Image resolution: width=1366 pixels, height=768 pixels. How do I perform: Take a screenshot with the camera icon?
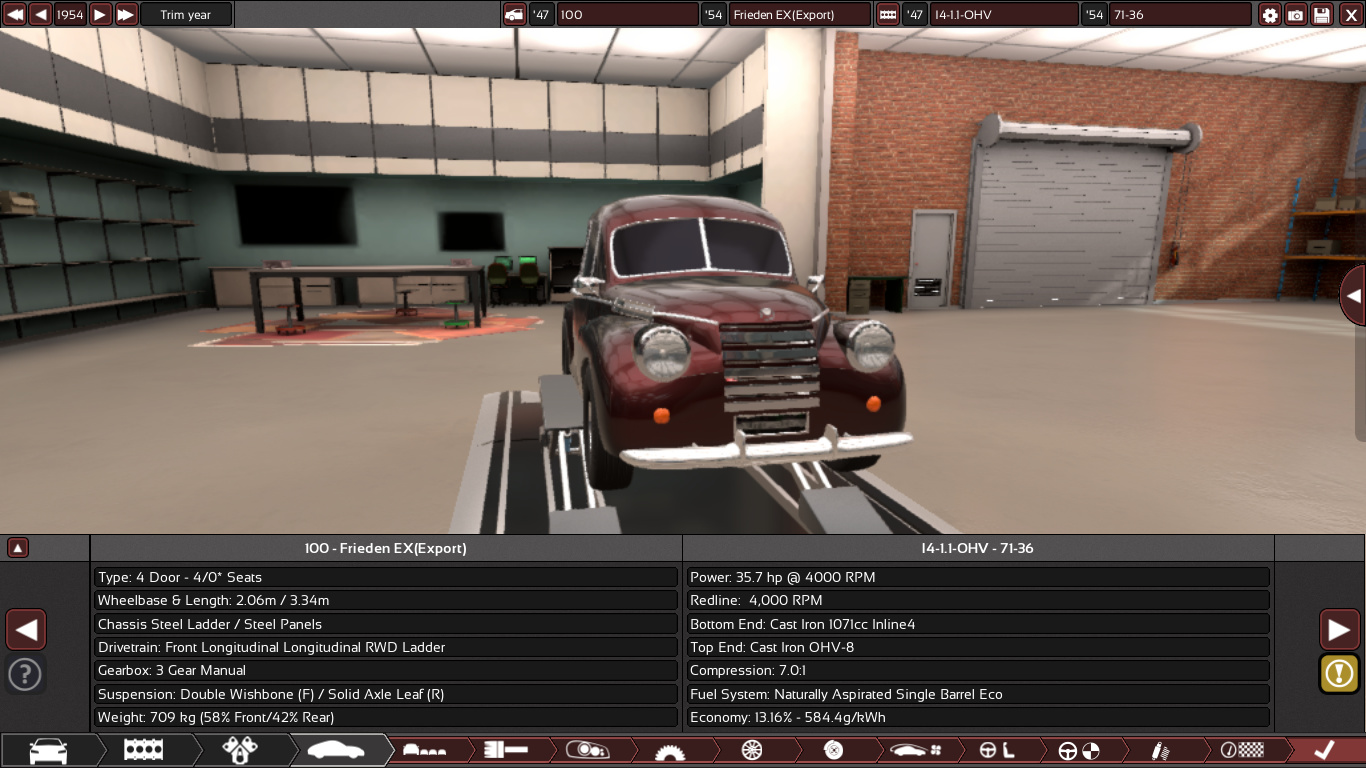[x=1296, y=15]
